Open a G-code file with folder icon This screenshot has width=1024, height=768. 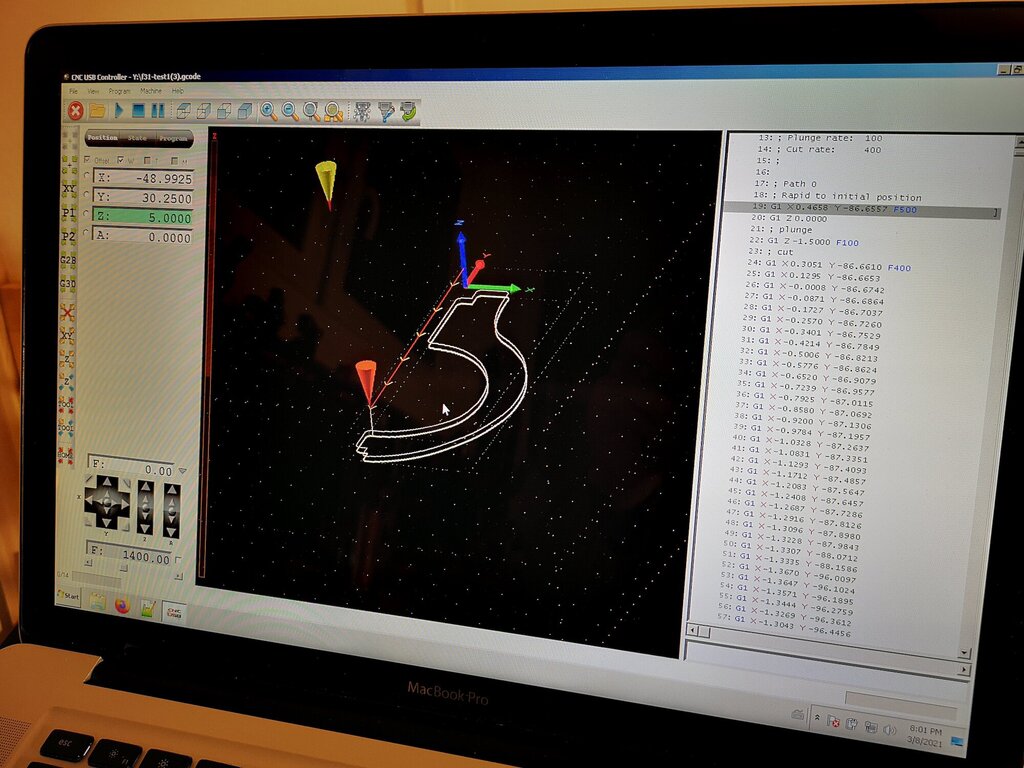(98, 110)
